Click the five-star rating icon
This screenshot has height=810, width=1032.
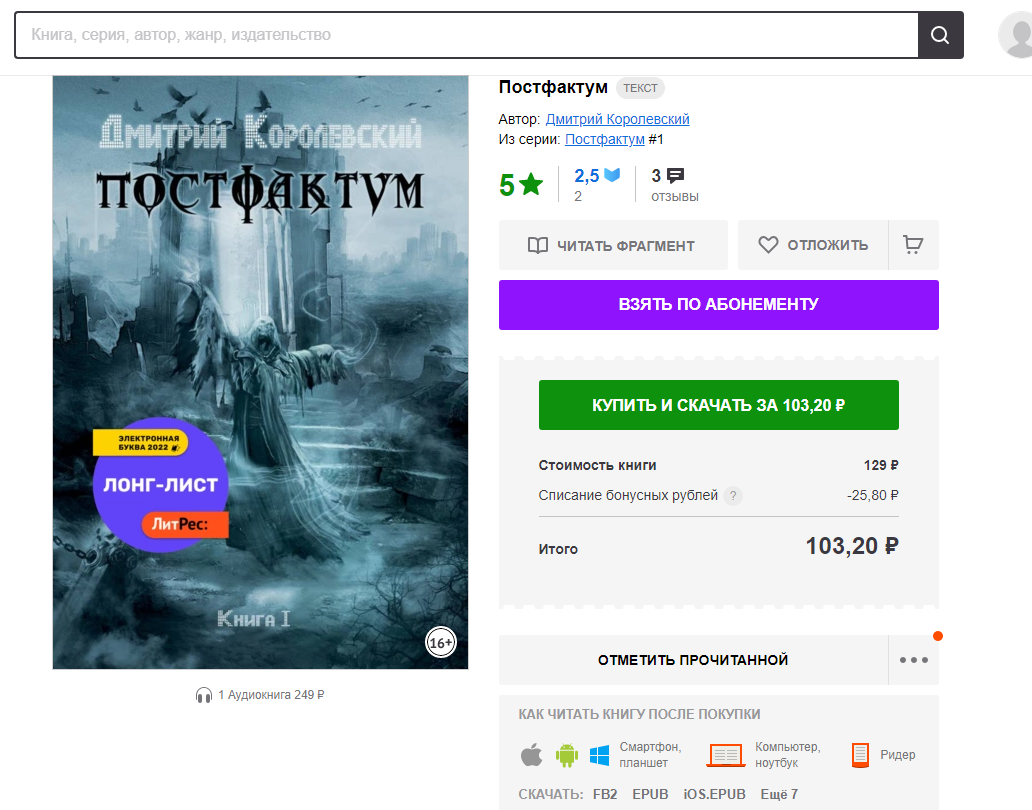(x=530, y=184)
